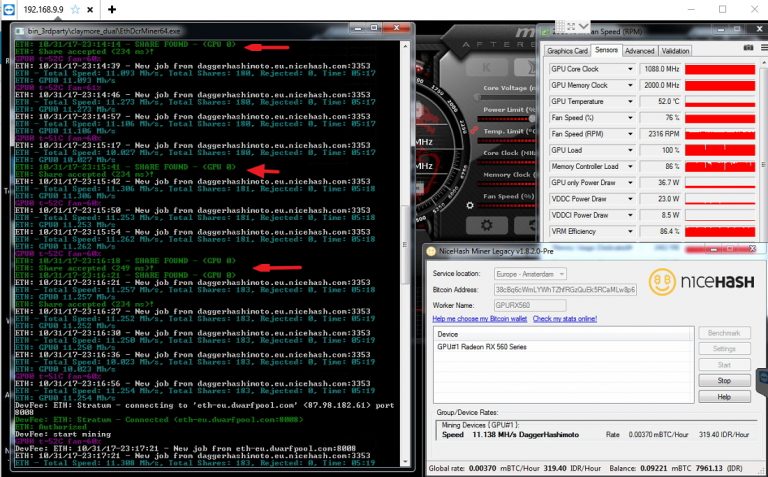
Task: Click the Worker Name field GPURX560
Action: coord(530,305)
